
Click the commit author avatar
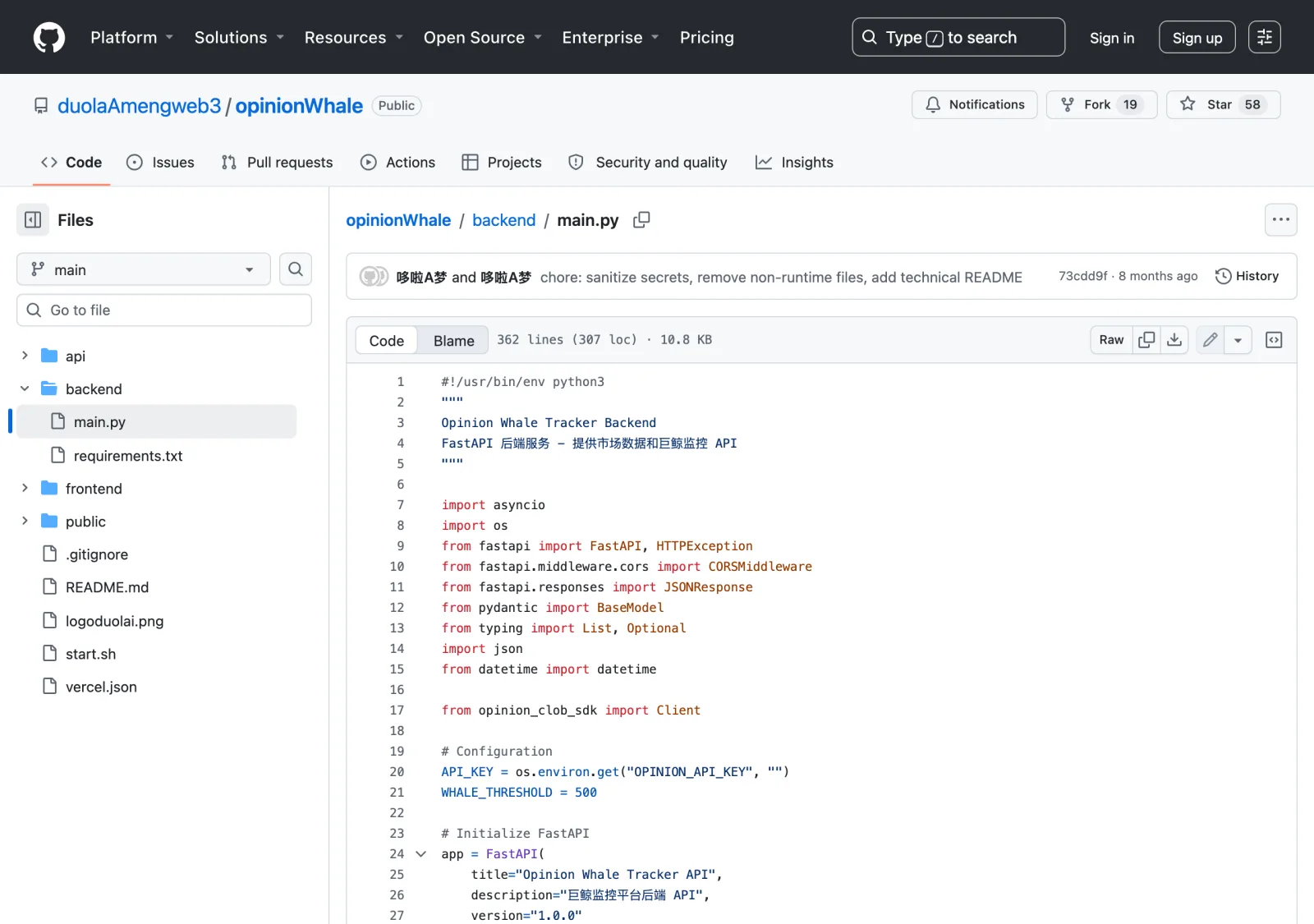coord(374,277)
